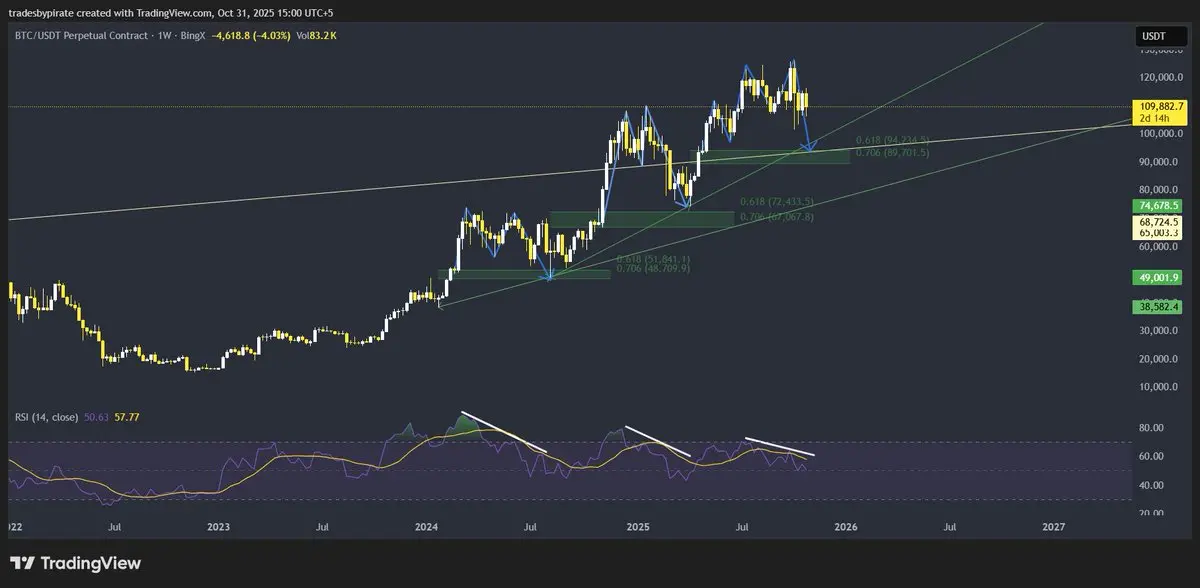Click the RSI axis 80.00 tick

1152,427
